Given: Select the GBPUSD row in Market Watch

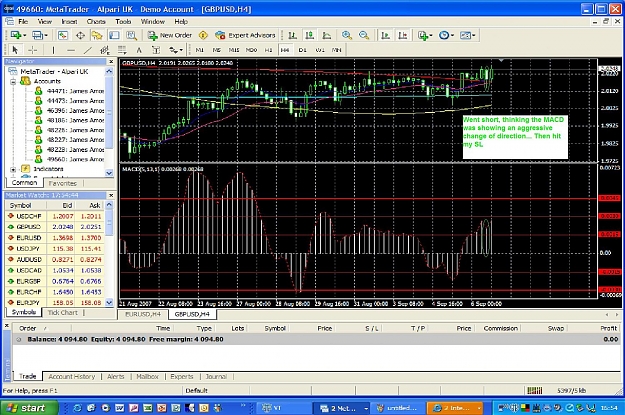Looking at the screenshot, I should coord(55,227).
